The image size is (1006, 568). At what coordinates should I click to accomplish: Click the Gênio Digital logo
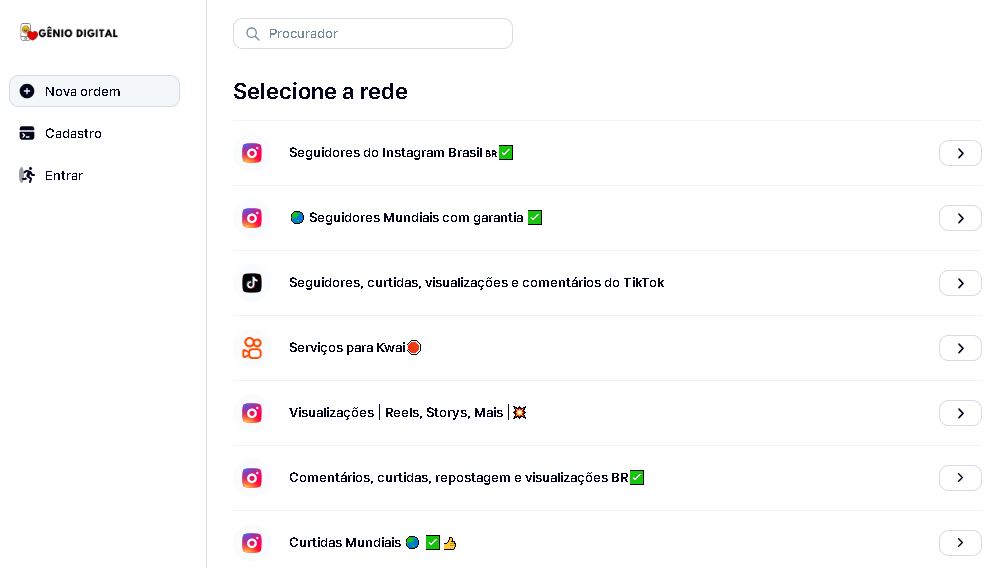click(x=69, y=33)
